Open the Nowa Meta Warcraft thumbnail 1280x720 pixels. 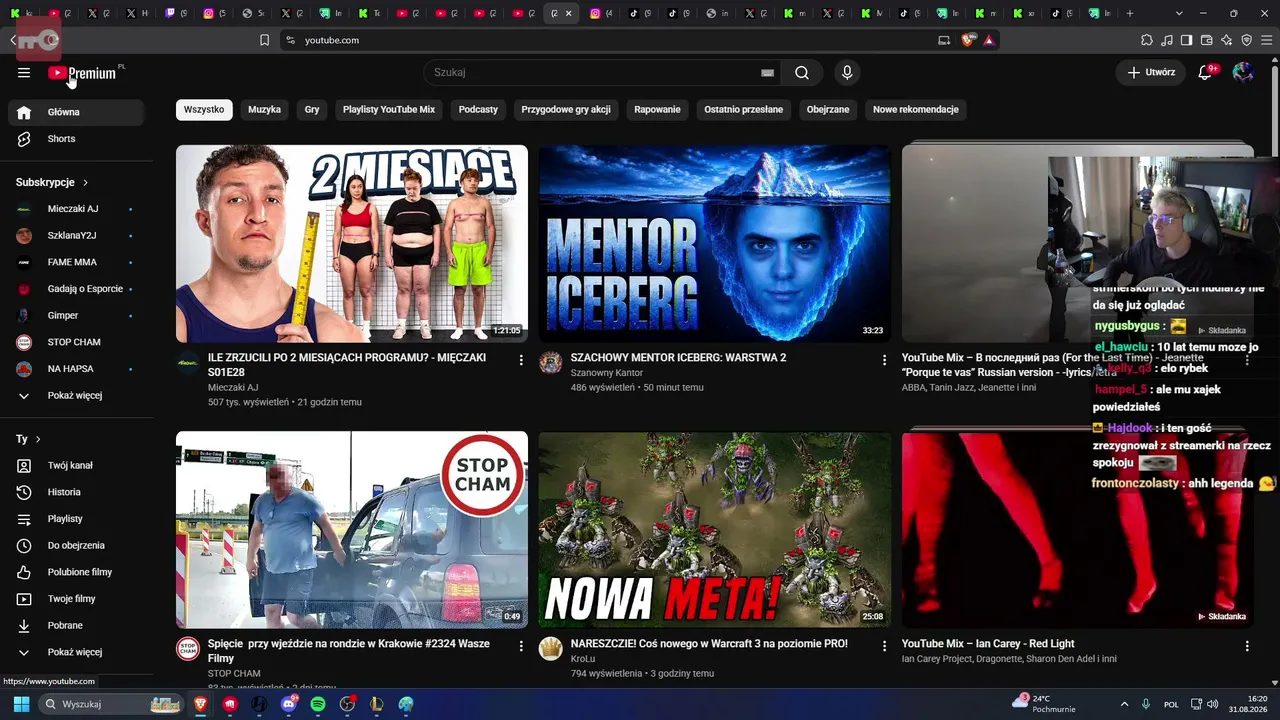click(x=714, y=530)
